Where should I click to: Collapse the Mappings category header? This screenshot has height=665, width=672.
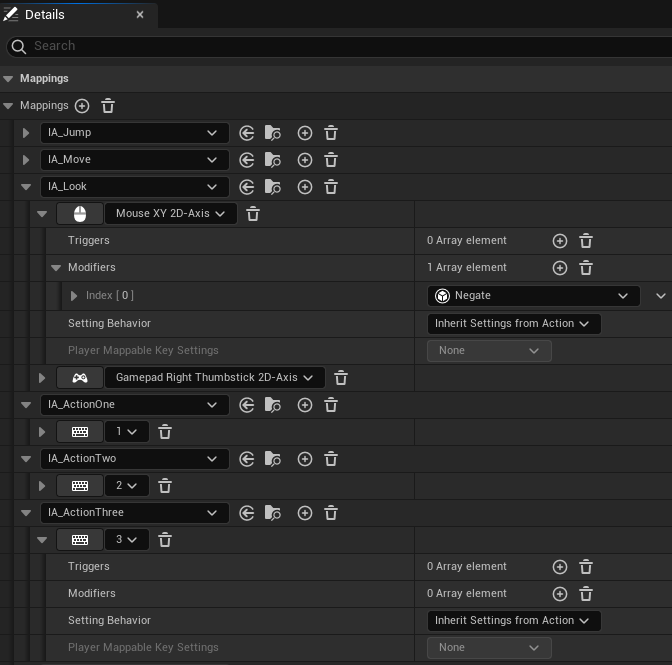(9, 79)
